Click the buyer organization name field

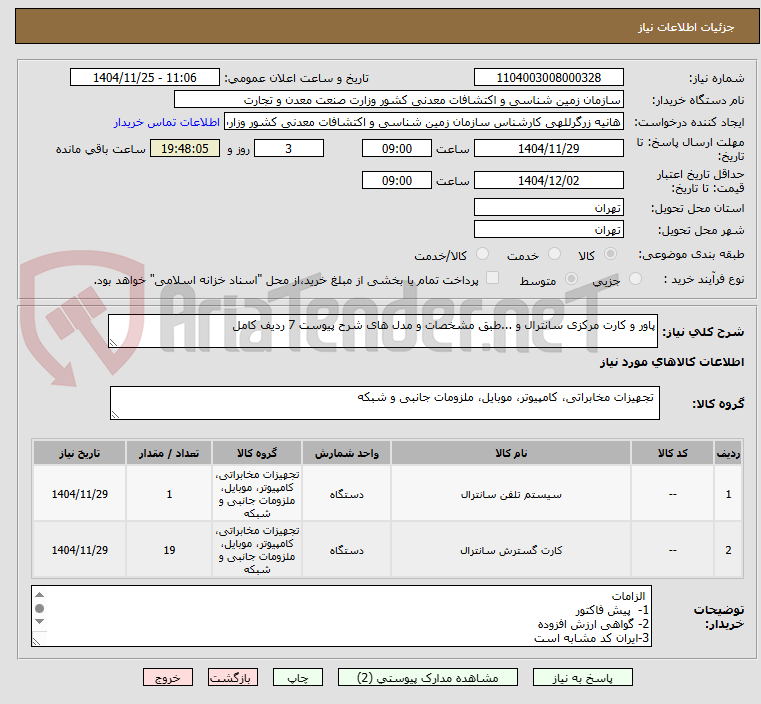click(x=398, y=100)
